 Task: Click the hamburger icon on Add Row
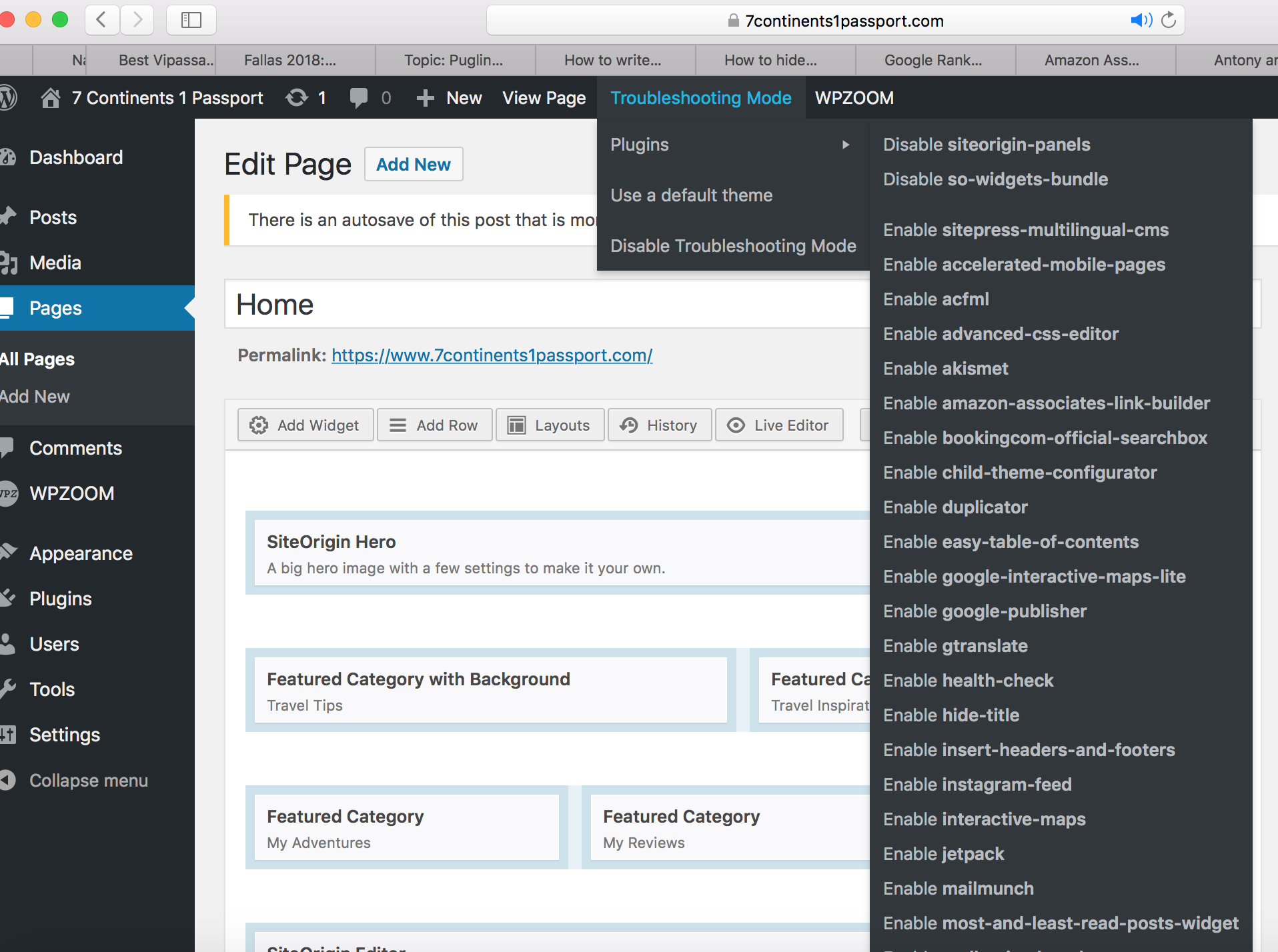pyautogui.click(x=398, y=425)
